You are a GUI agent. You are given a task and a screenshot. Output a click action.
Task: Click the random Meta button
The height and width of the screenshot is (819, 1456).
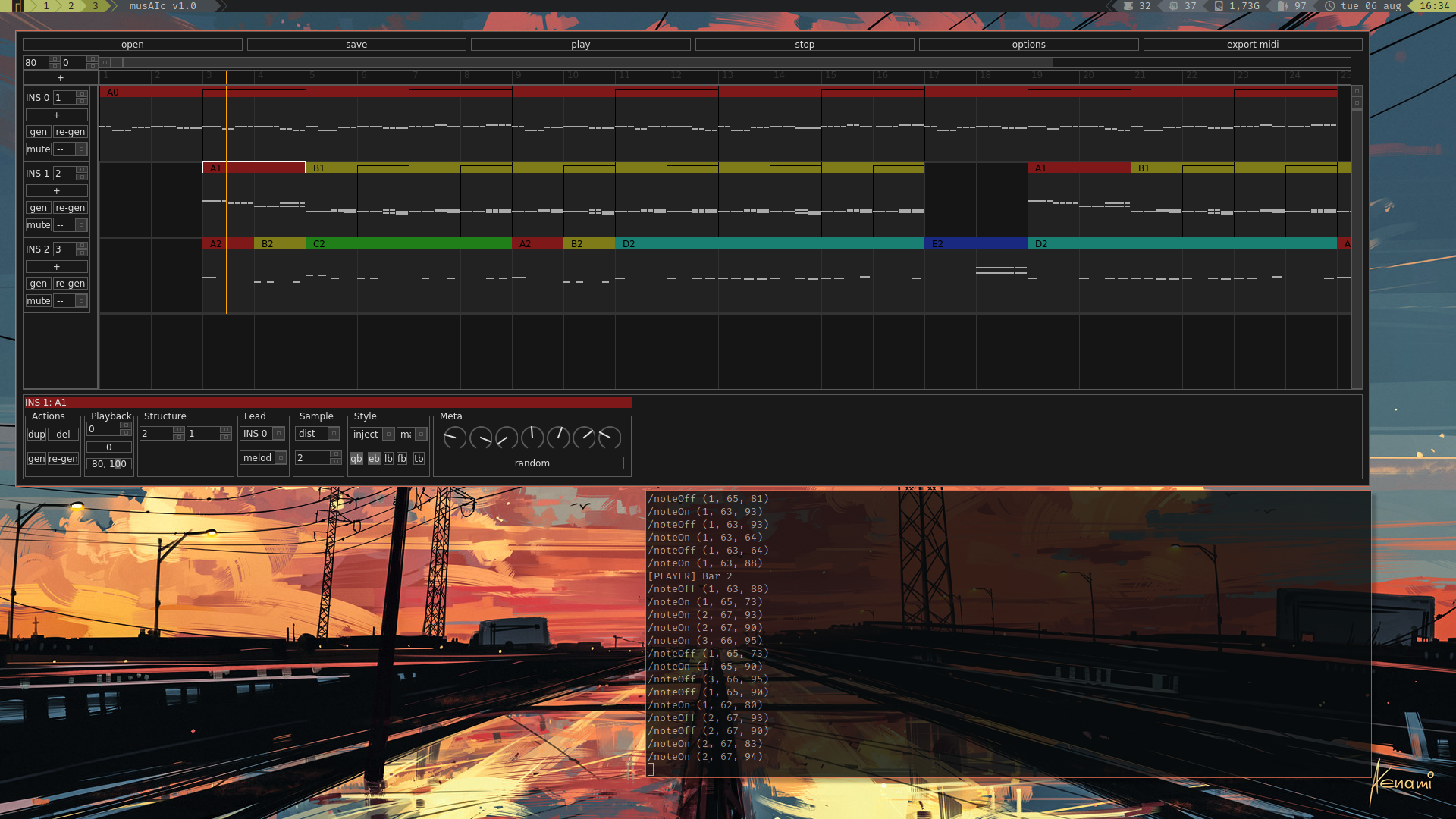532,463
